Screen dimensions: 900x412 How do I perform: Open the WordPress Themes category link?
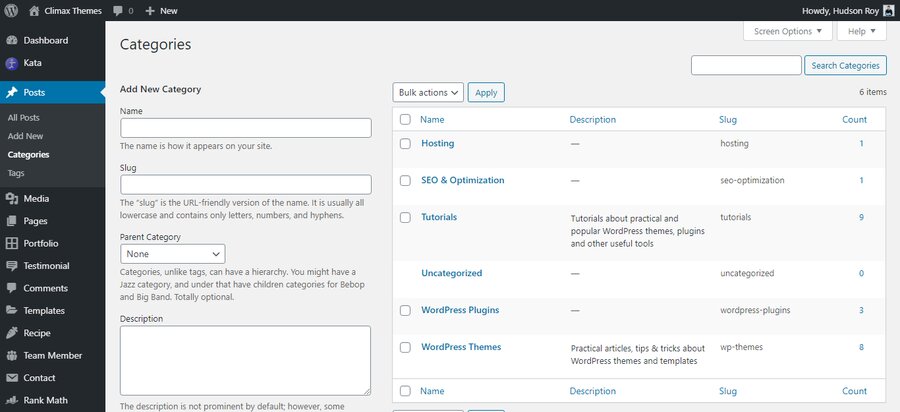tap(461, 347)
